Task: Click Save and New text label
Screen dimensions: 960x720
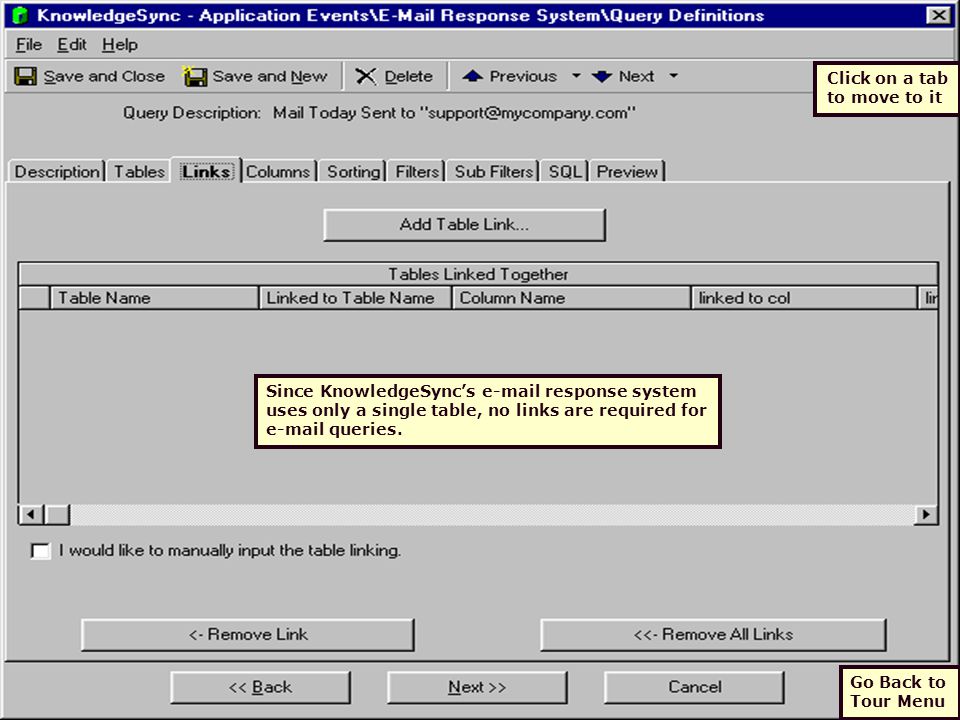Action: 269,77
